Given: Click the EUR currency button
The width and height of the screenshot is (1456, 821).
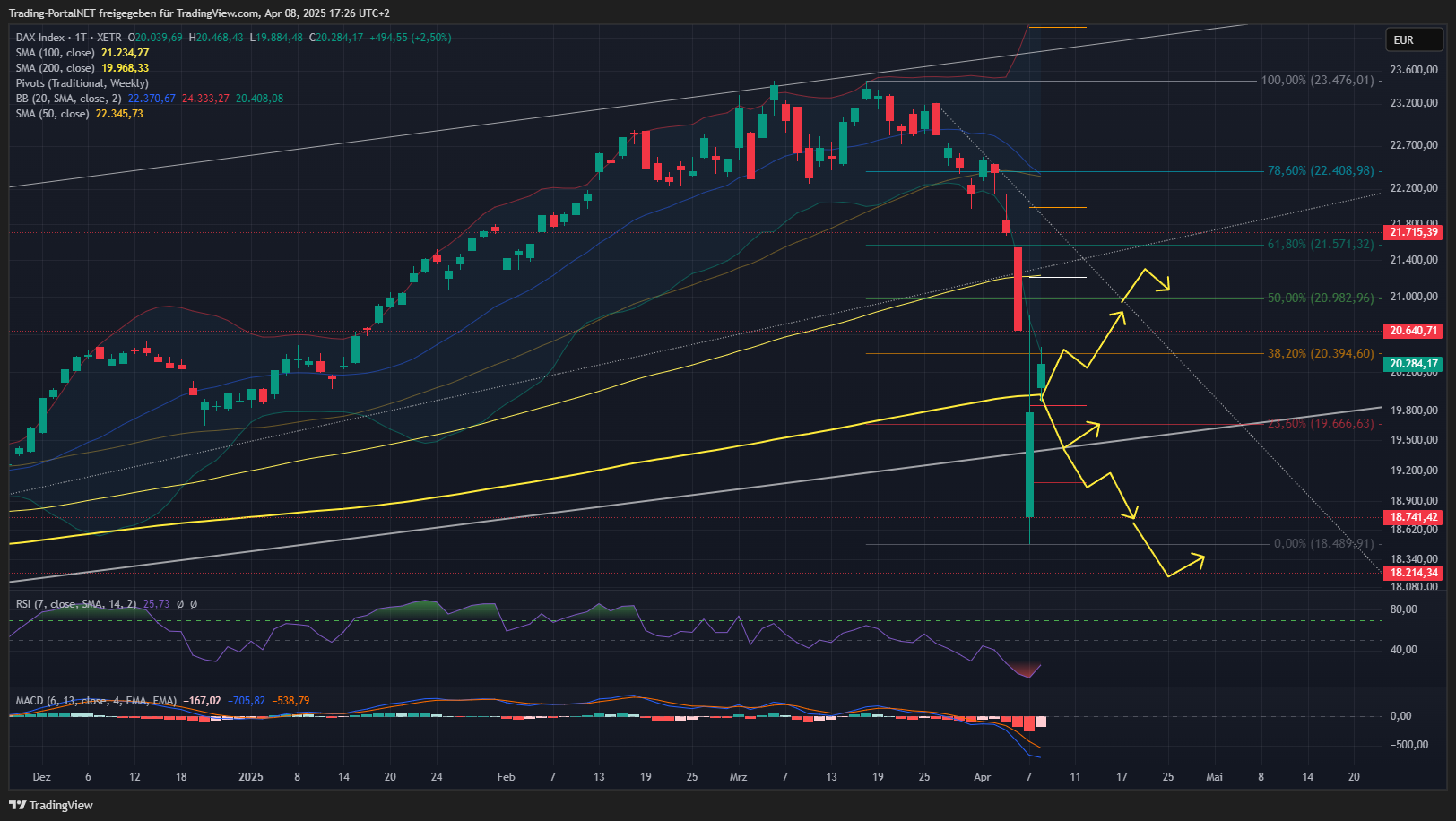Looking at the screenshot, I should [1415, 40].
